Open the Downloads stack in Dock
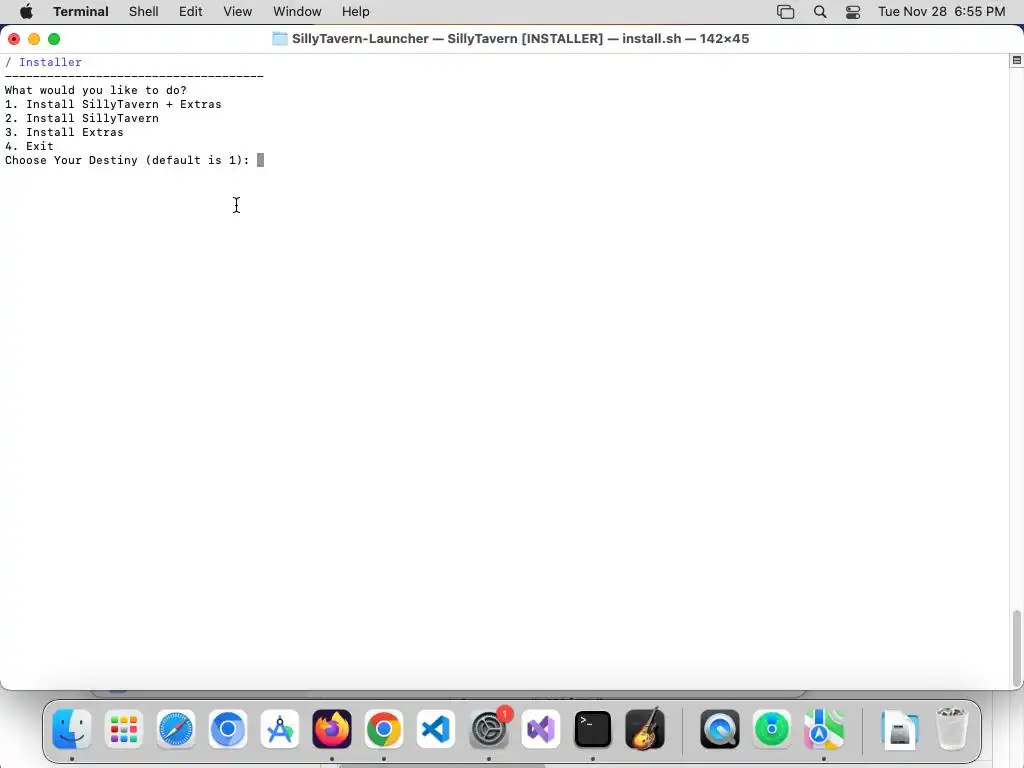Image resolution: width=1024 pixels, height=768 pixels. pyautogui.click(x=899, y=729)
